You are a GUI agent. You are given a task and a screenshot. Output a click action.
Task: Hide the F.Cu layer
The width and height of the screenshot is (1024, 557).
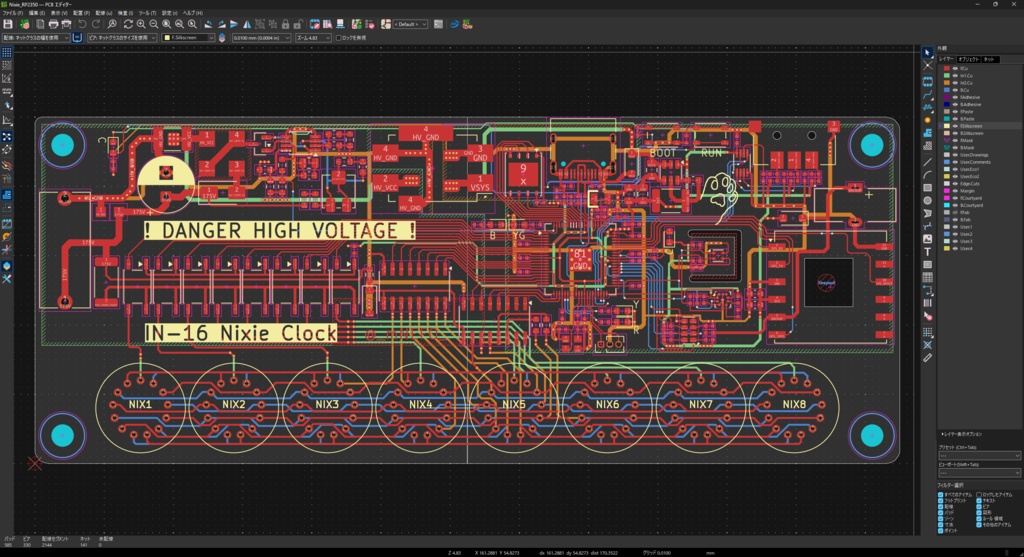[x=955, y=69]
